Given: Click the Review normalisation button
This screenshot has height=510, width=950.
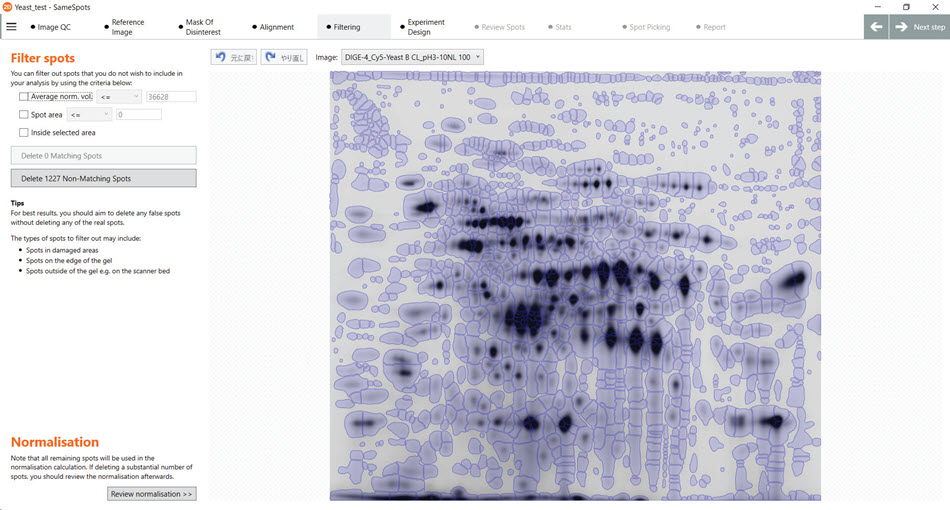Looking at the screenshot, I should click(x=151, y=494).
